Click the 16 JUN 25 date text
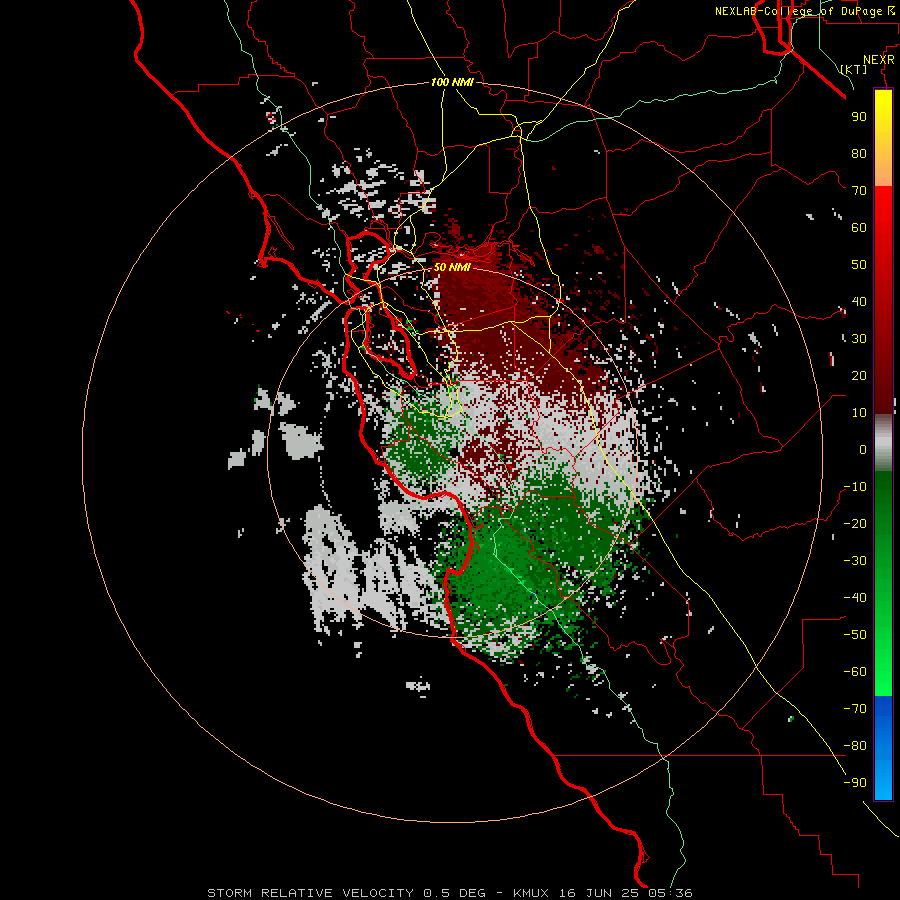Screen dimensions: 900x900 599,893
